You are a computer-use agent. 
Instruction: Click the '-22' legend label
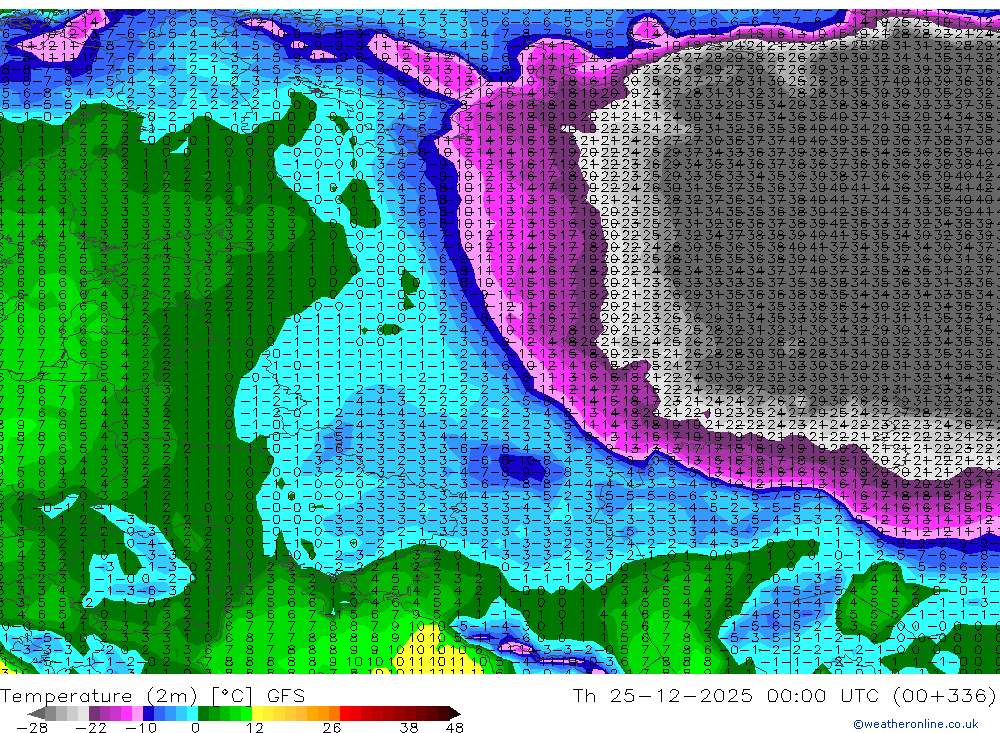point(91,728)
